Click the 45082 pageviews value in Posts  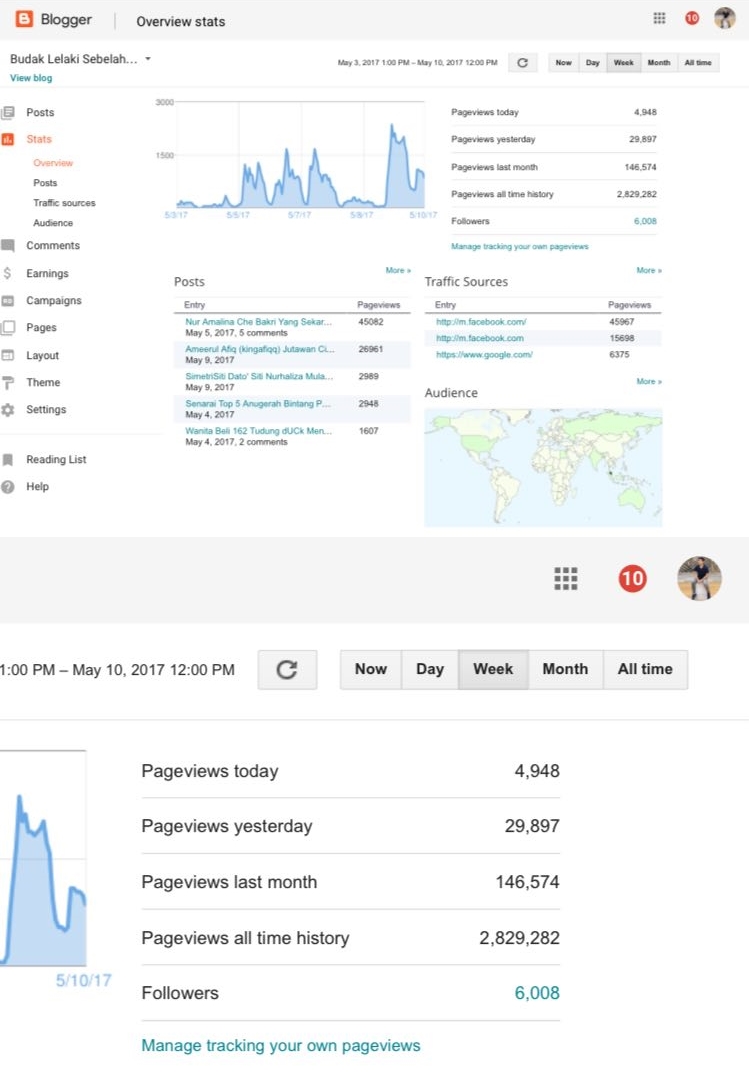click(x=371, y=322)
